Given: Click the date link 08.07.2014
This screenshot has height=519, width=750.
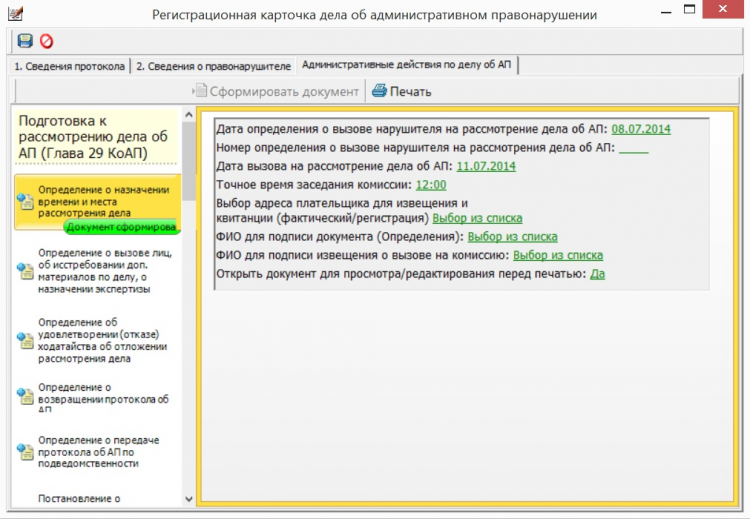Looking at the screenshot, I should coord(641,129).
